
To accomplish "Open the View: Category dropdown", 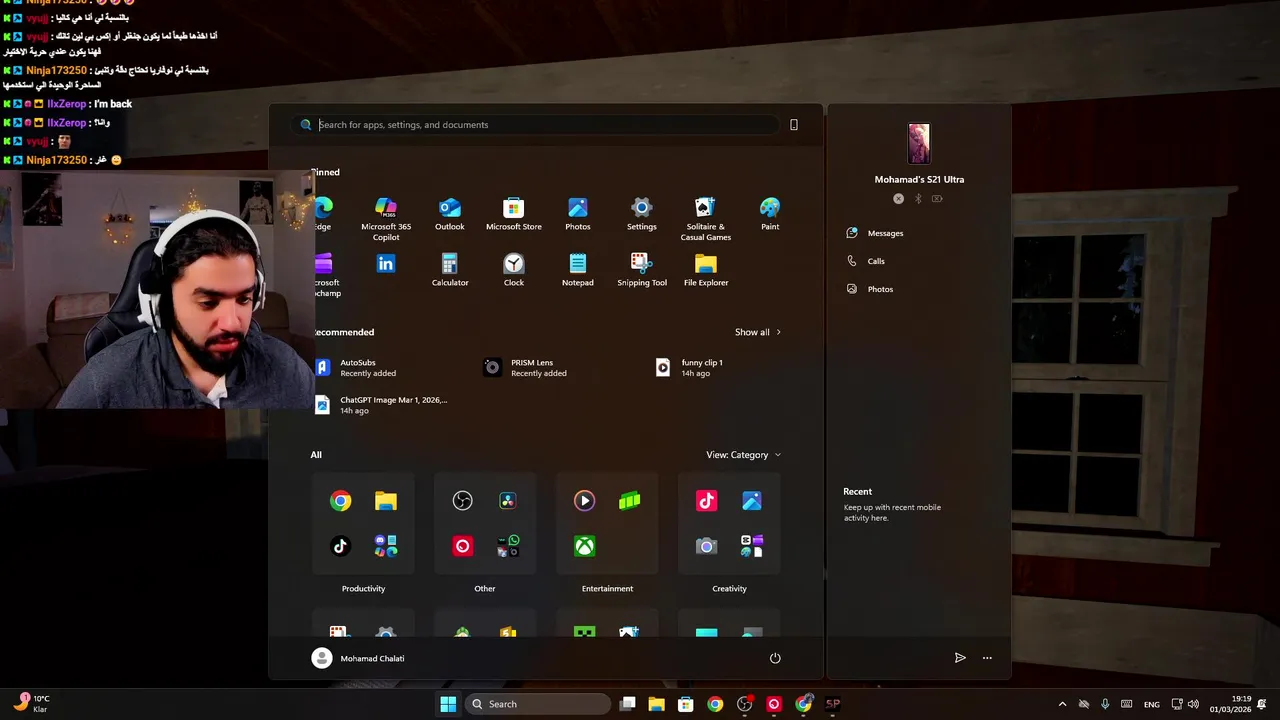I will click(x=743, y=455).
